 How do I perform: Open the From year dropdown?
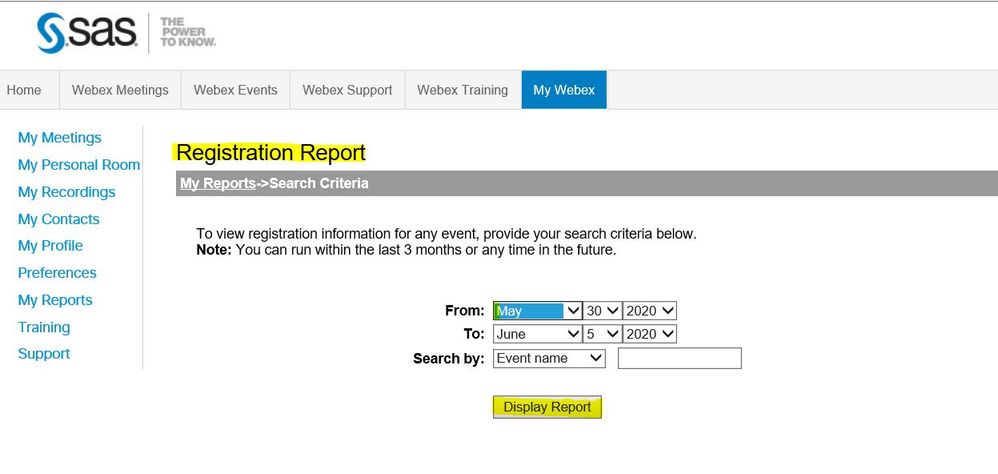(x=649, y=310)
